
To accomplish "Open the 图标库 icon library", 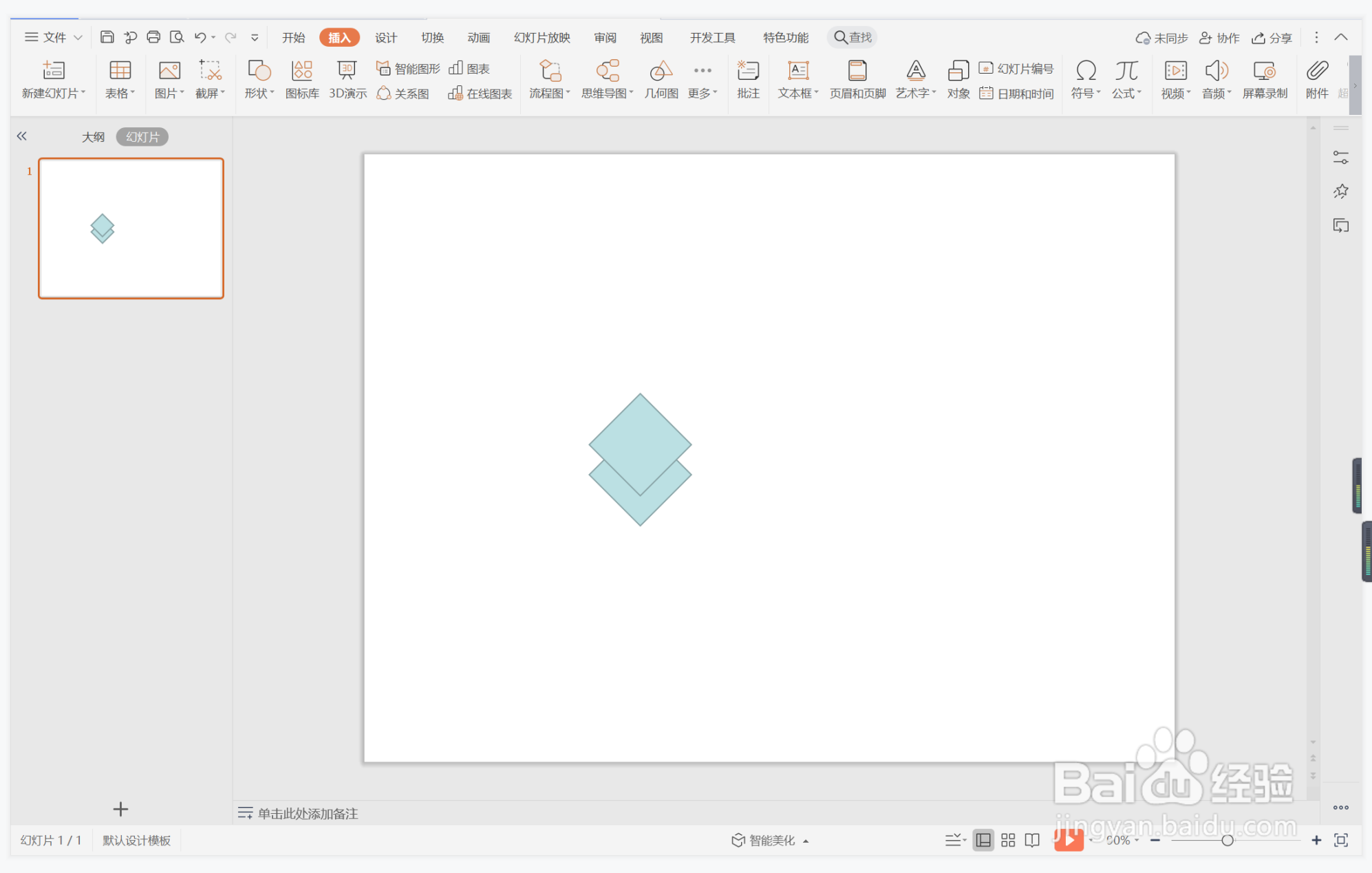I will pos(302,80).
